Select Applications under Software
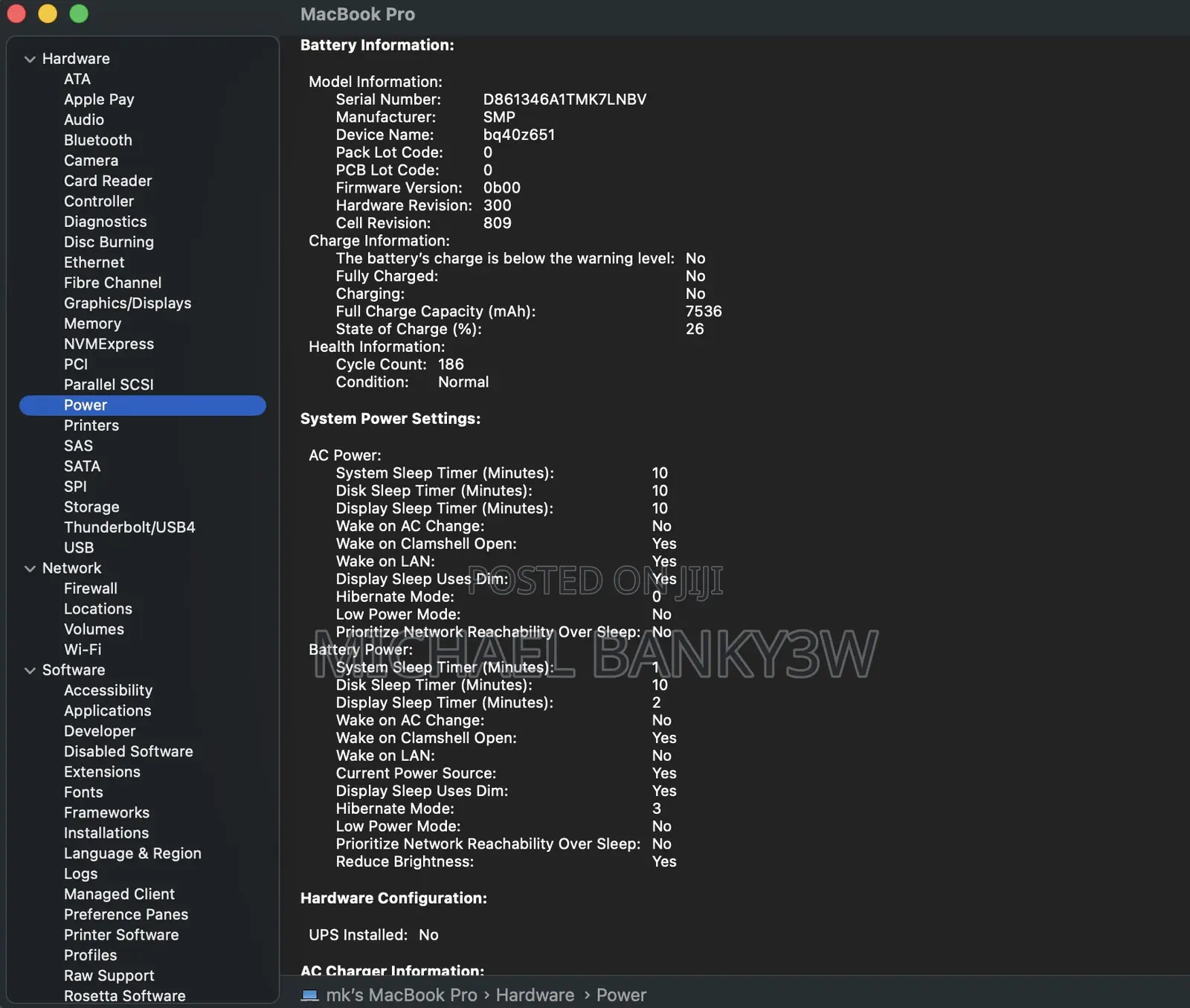The image size is (1190, 1008). click(108, 710)
